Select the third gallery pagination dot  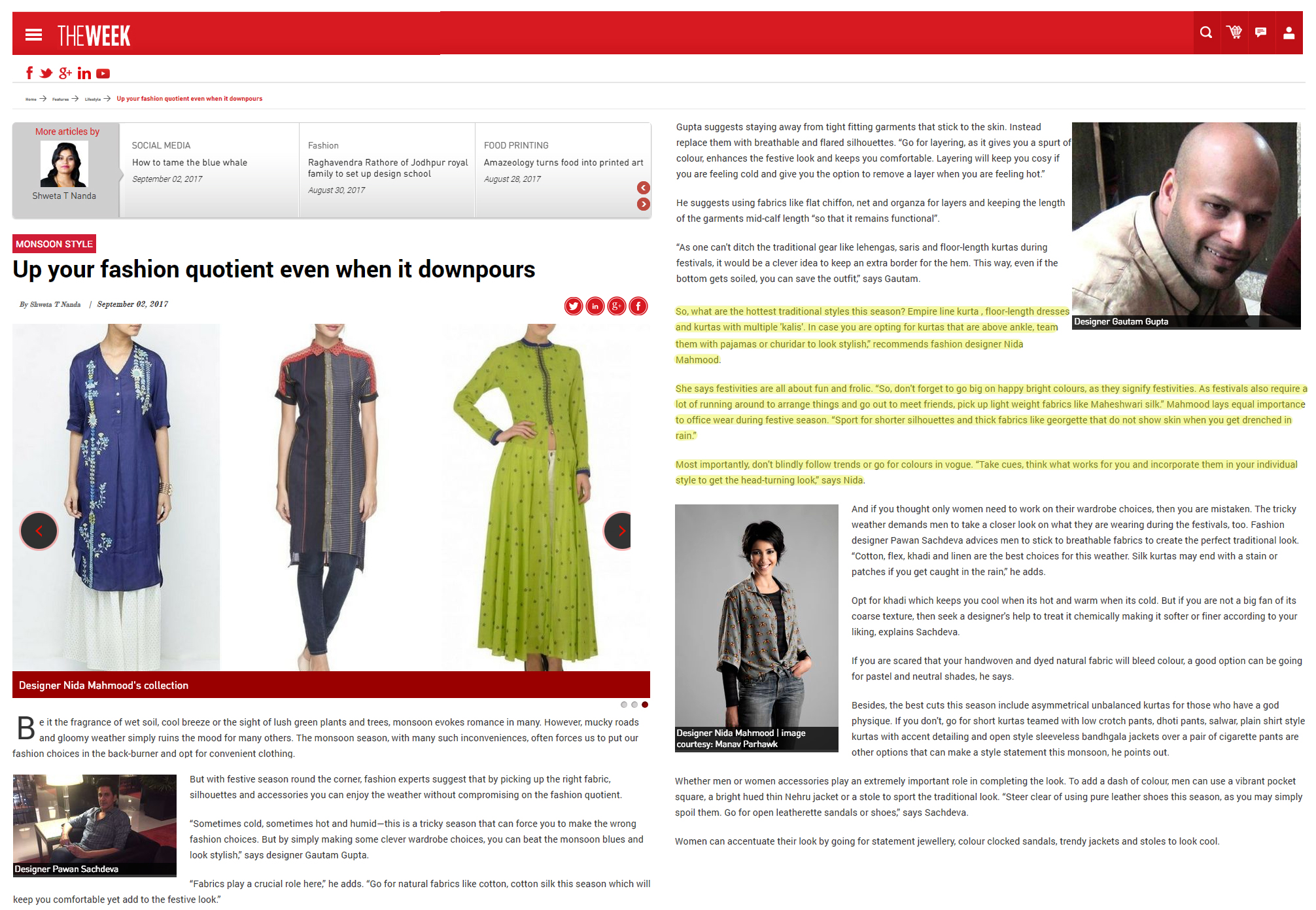tap(645, 705)
